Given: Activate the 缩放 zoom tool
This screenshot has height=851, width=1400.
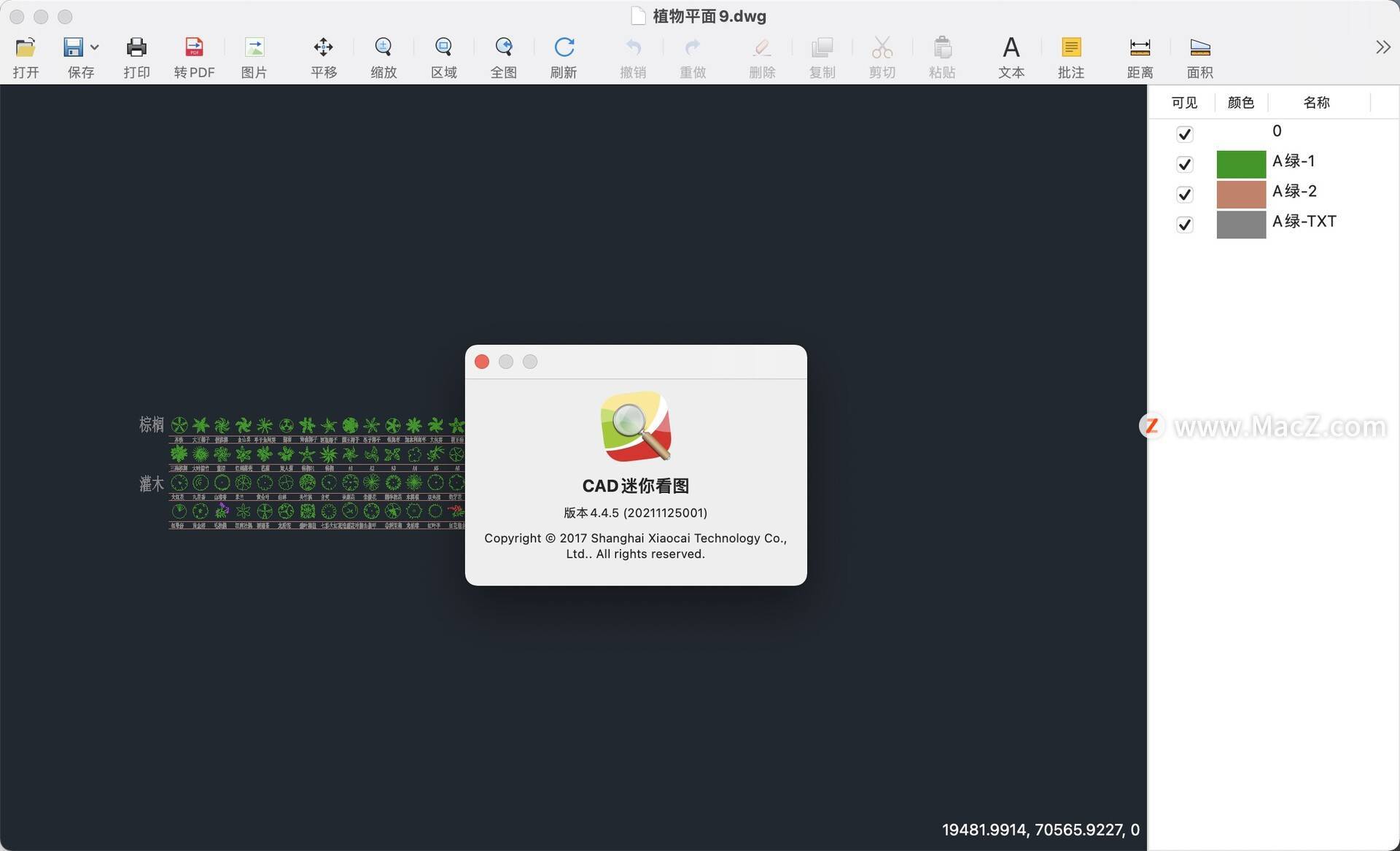Looking at the screenshot, I should 383,56.
